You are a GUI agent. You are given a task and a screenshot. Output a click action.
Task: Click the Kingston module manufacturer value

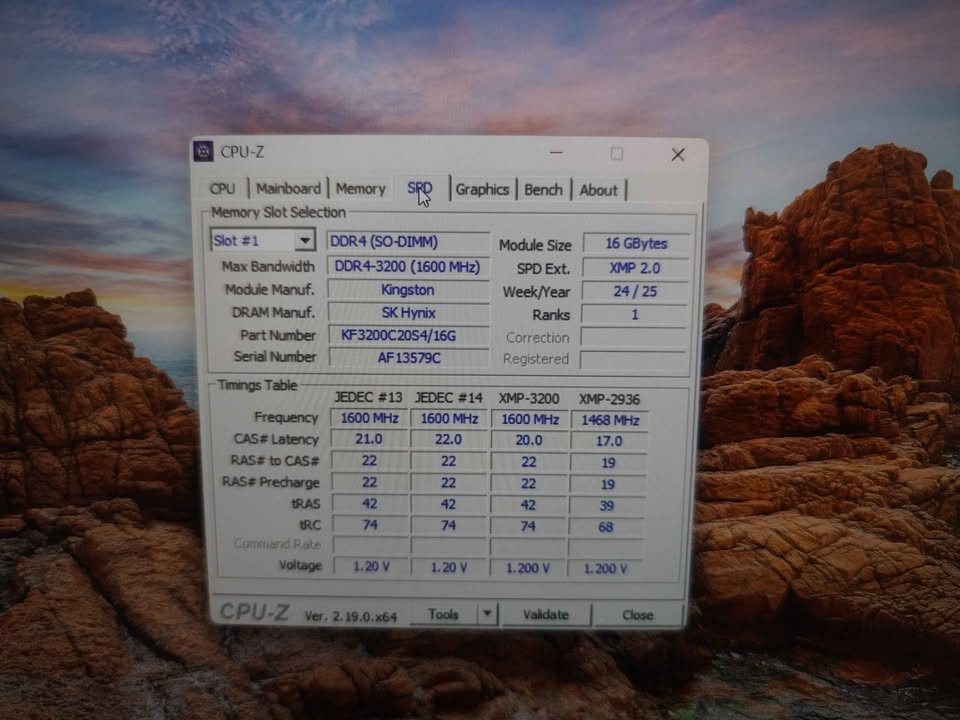408,290
